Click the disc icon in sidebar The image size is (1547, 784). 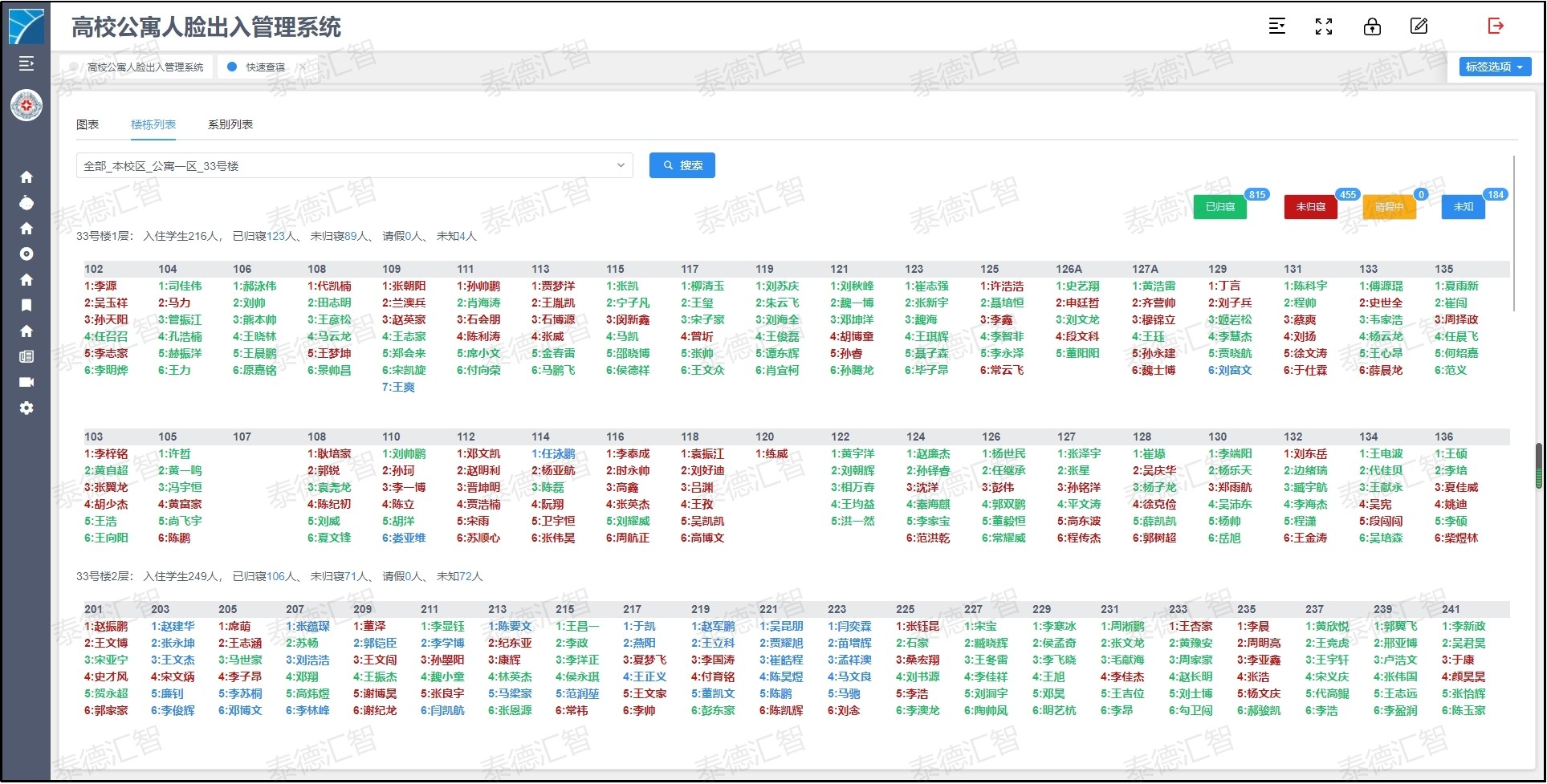26,254
